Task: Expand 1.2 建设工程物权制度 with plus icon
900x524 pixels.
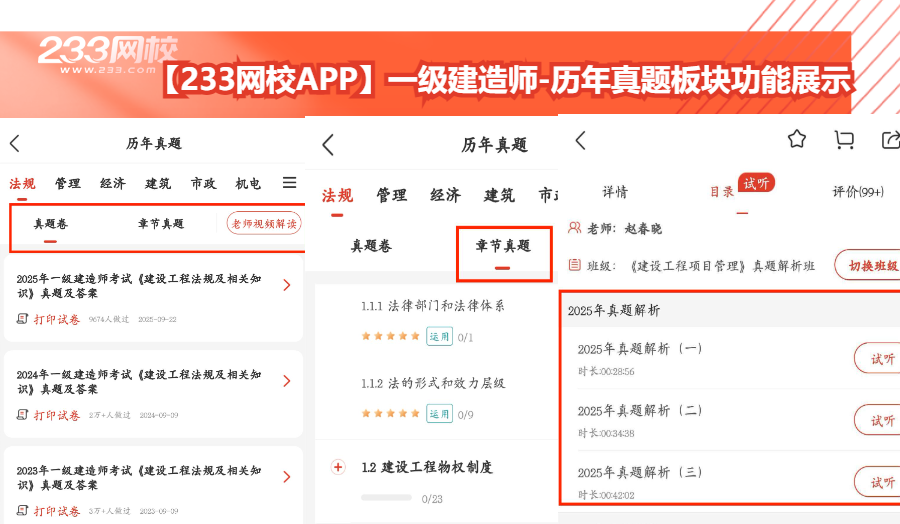Action: point(338,467)
